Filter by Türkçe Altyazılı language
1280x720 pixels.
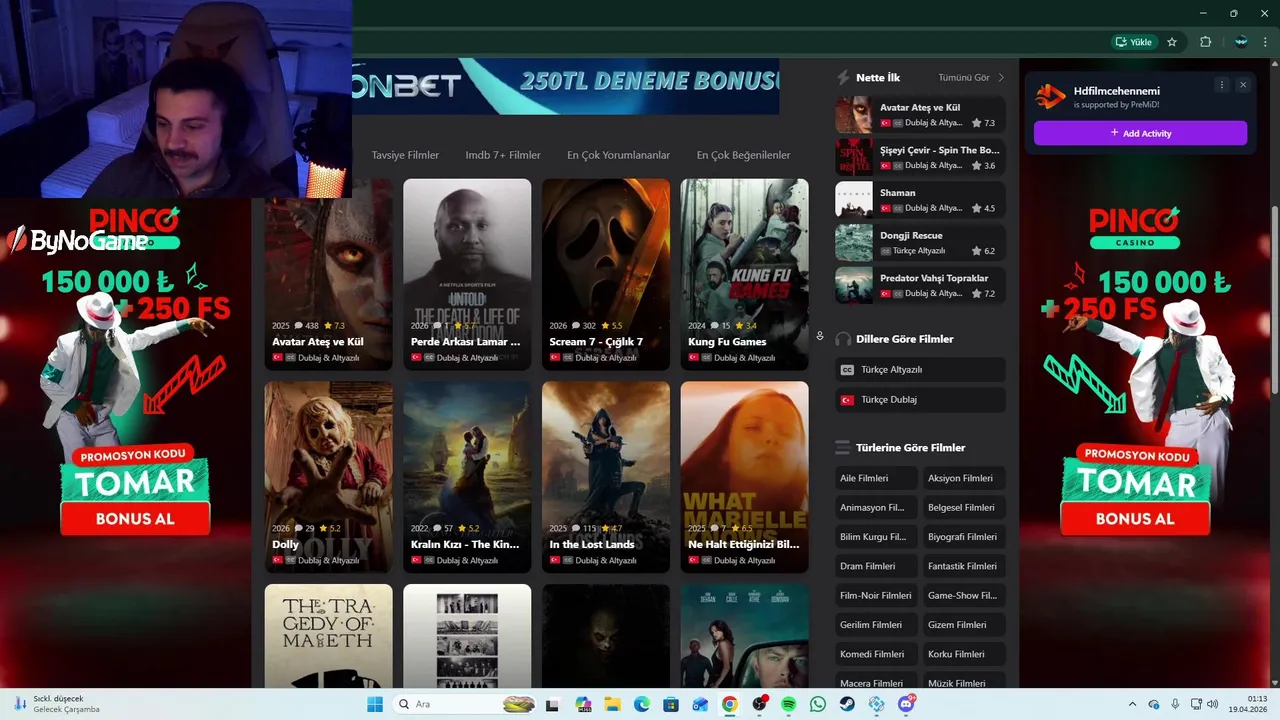click(x=920, y=369)
